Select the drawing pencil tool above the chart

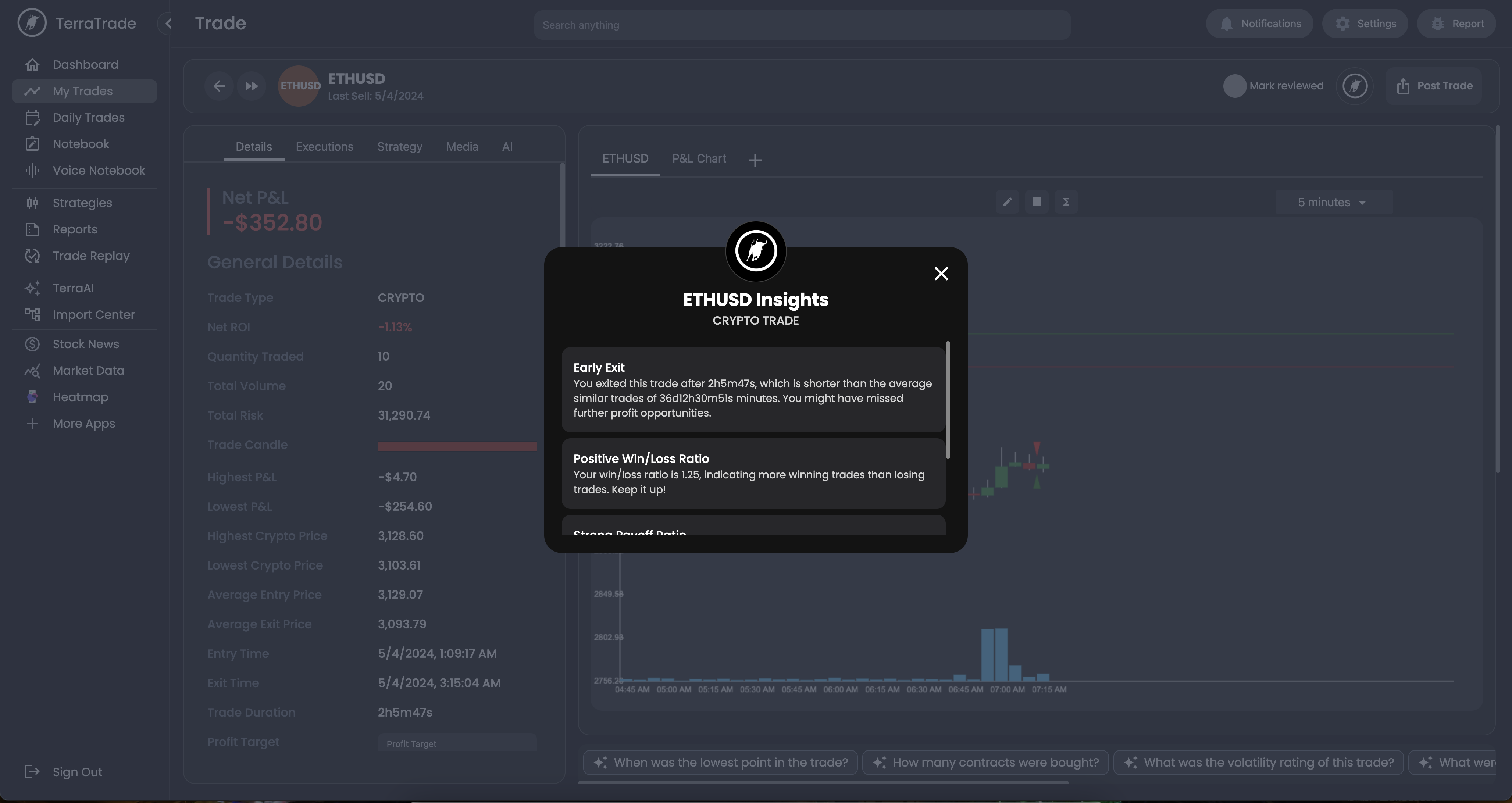point(1008,201)
